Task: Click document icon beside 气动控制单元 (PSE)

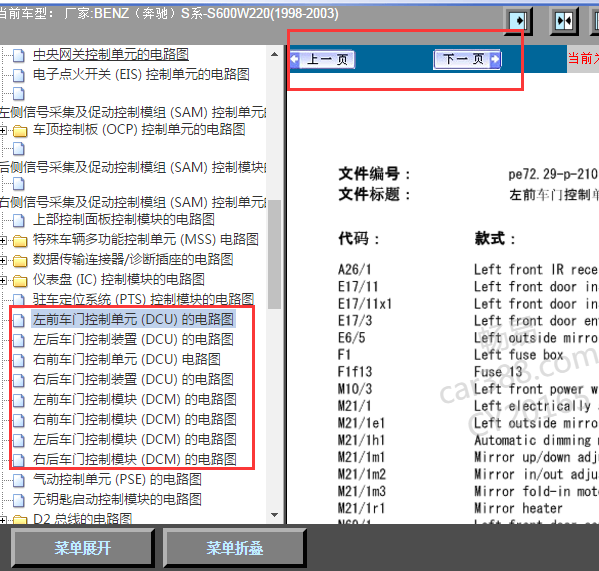Action: click(19, 480)
